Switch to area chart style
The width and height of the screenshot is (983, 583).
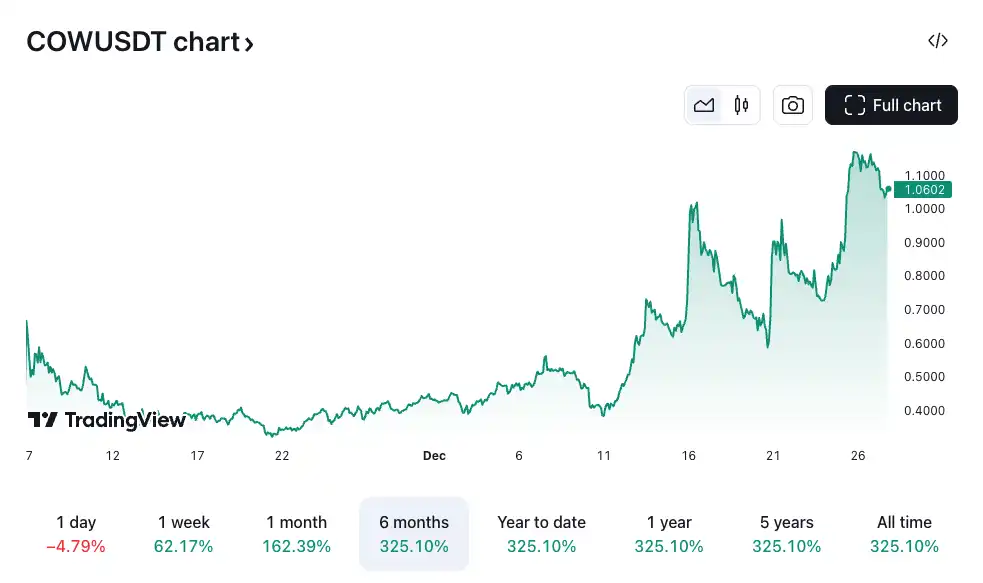point(704,105)
